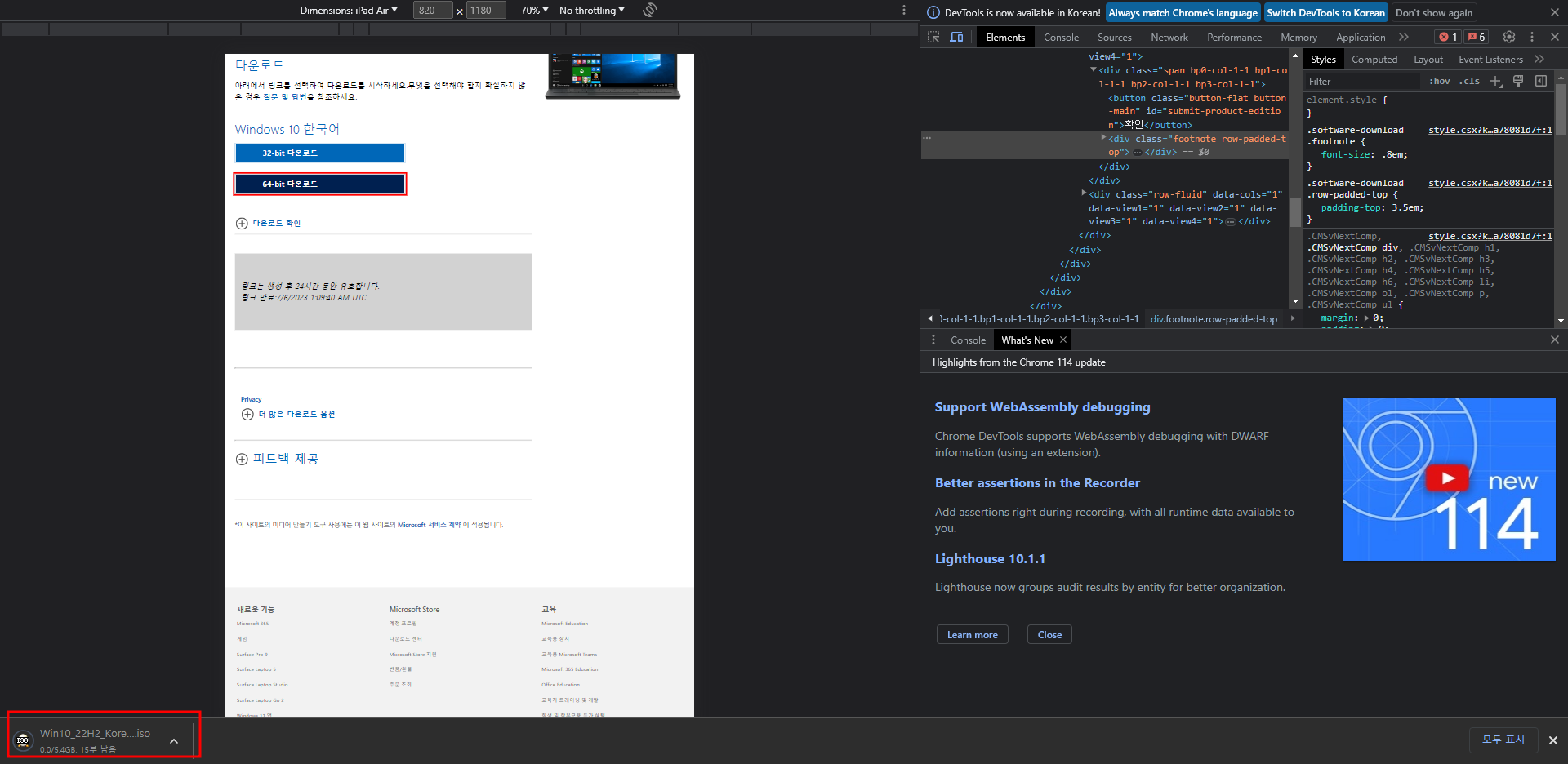
Task: Open the Memory tab
Action: [x=1298, y=37]
